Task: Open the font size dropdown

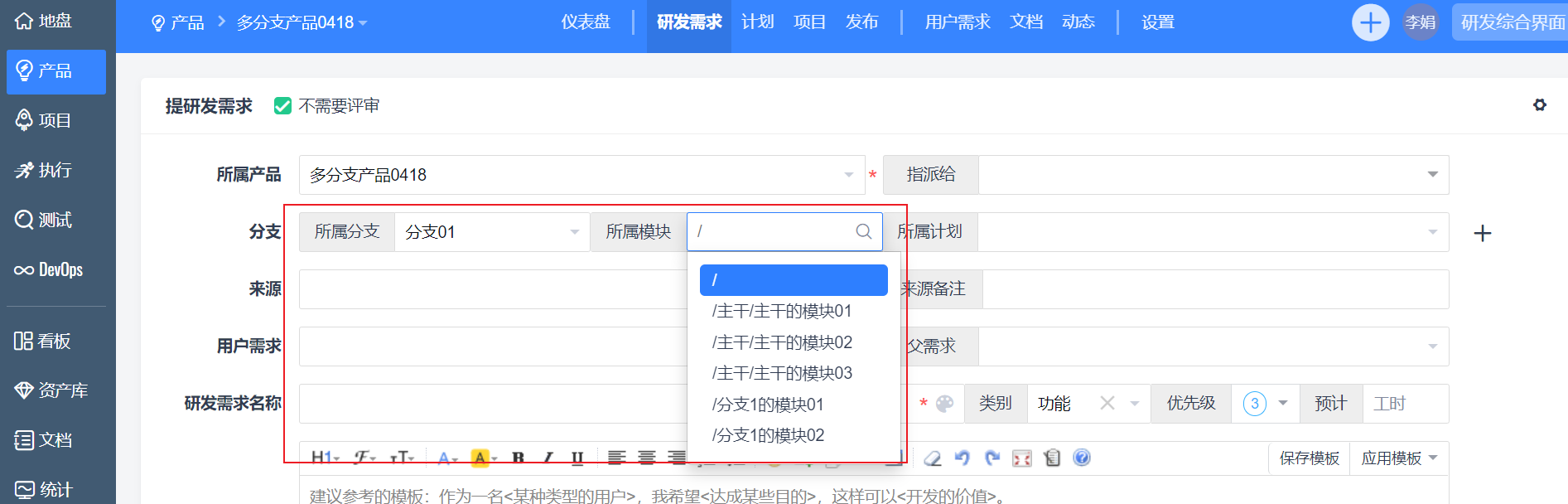Action: coord(402,458)
